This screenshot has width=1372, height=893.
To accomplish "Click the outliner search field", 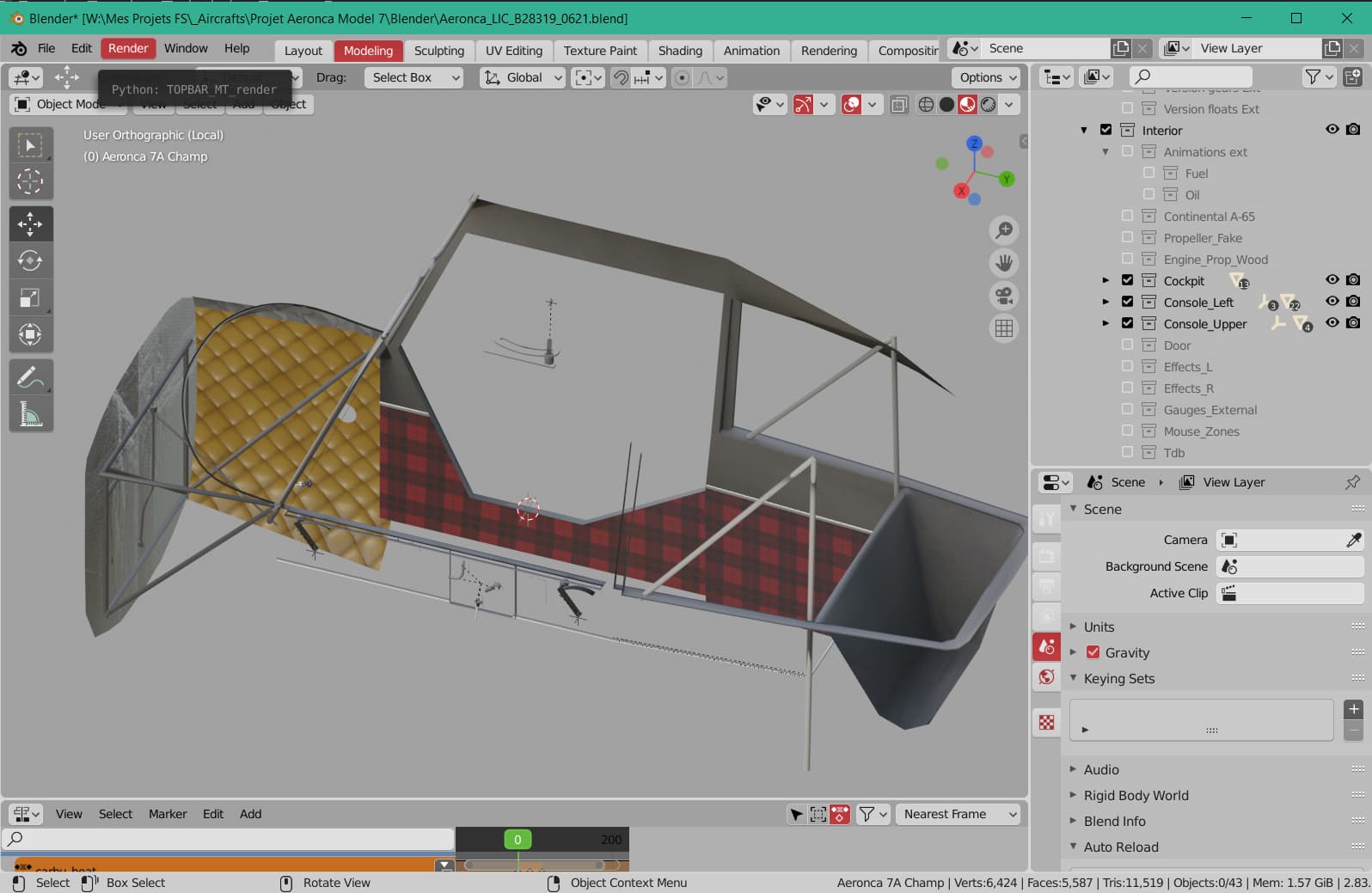I will coord(1191,76).
